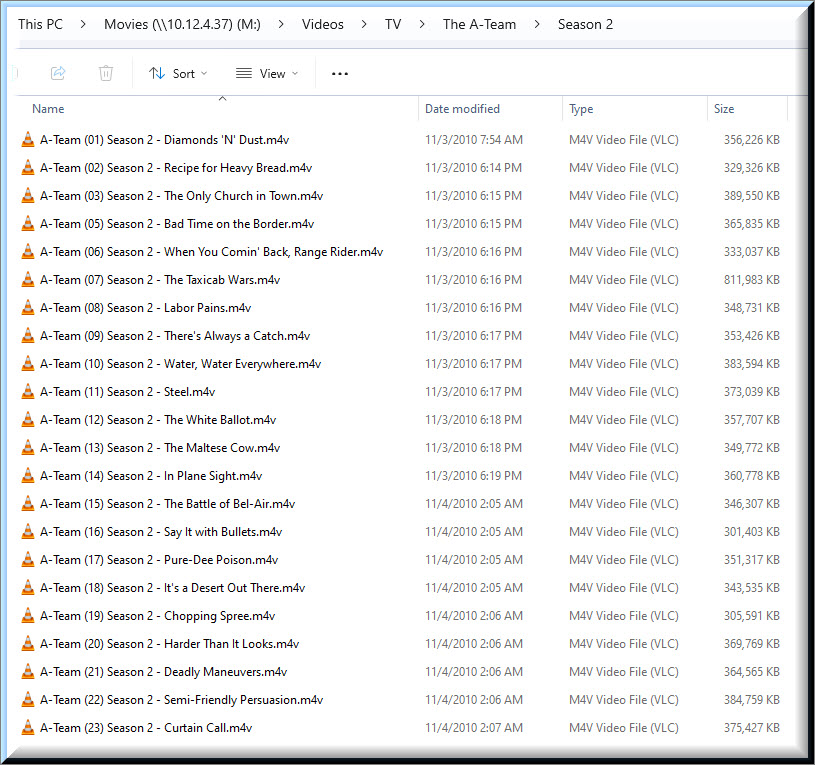Select file name 'Chopping Spree.m4v'
815x765 pixels.
(157, 616)
